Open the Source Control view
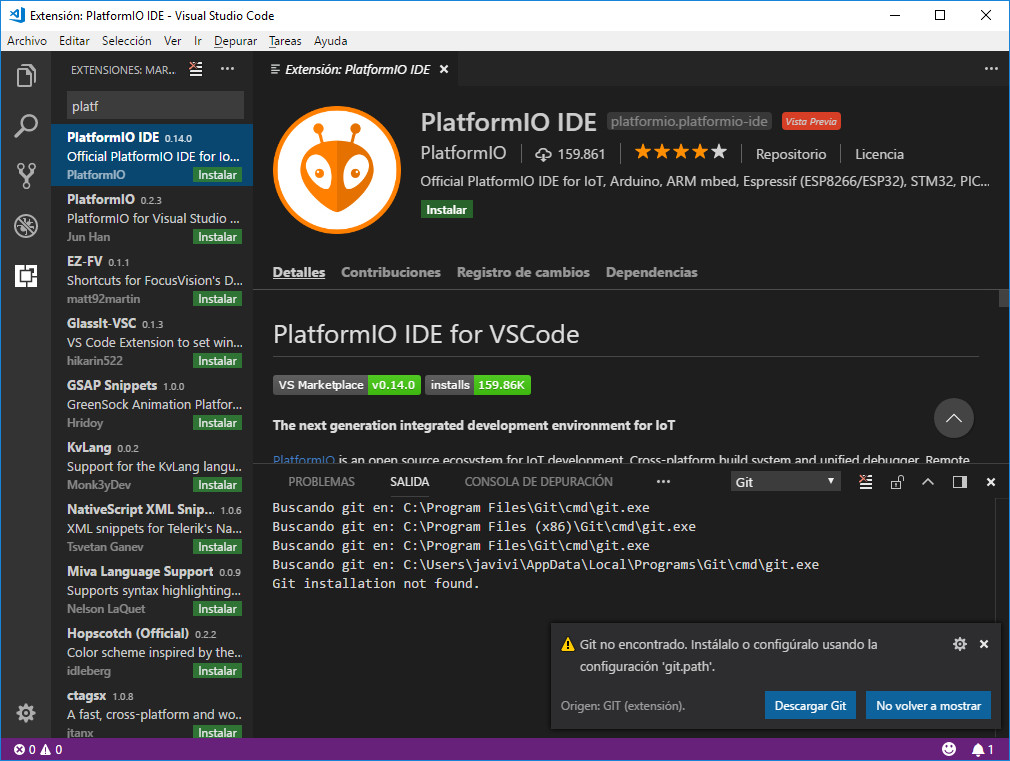 click(26, 175)
